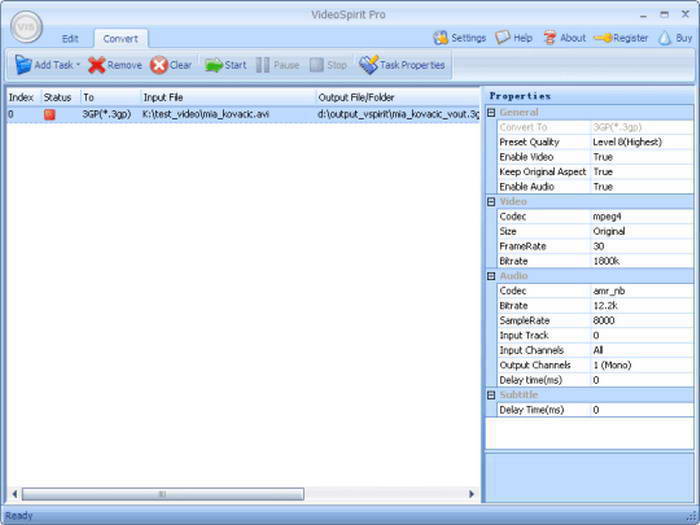Screen dimensions: 700x525
Task: Edit the Subtitle Delay Time(ms) value
Action: pyautogui.click(x=642, y=410)
